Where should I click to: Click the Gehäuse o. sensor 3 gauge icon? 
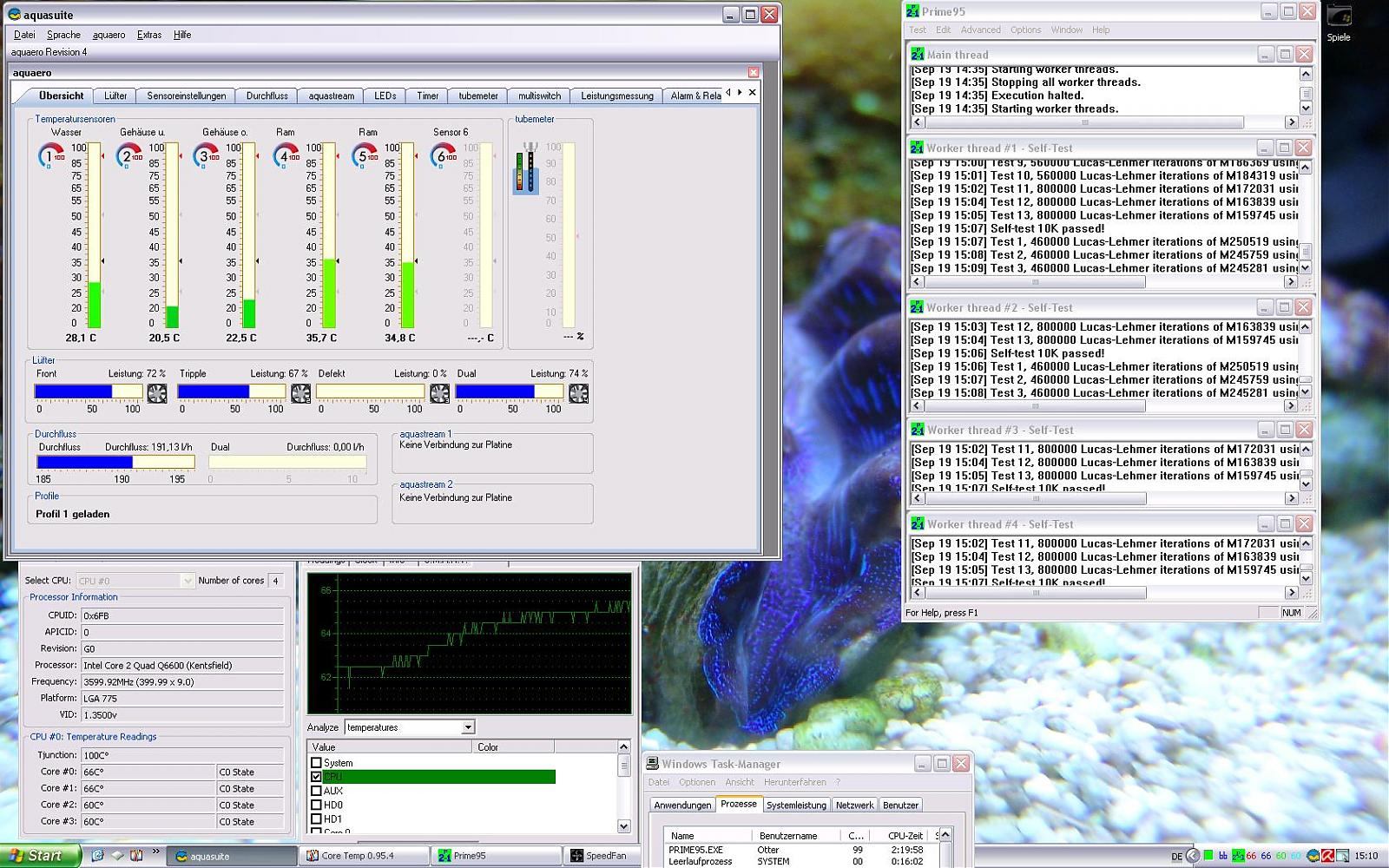point(206,156)
